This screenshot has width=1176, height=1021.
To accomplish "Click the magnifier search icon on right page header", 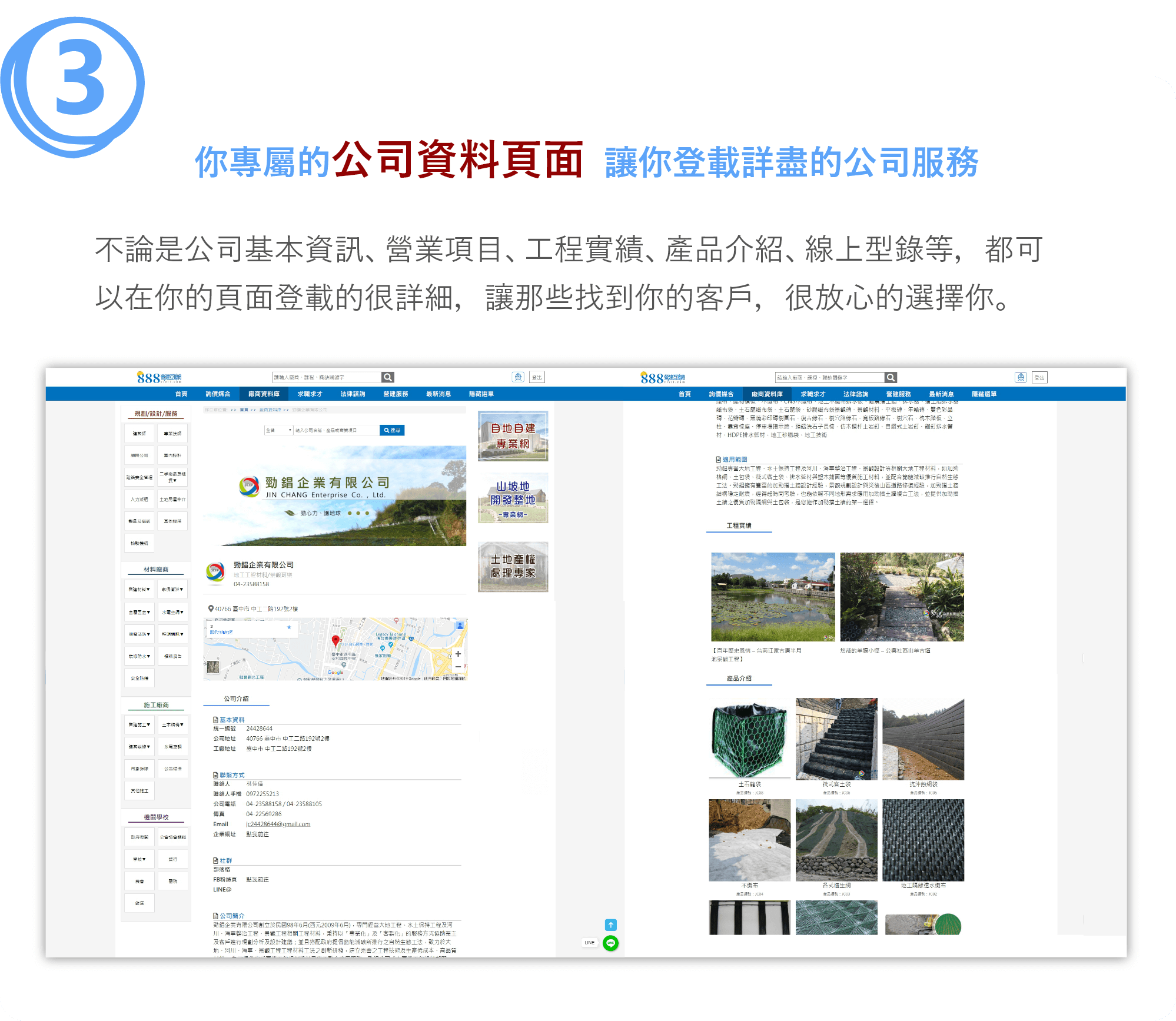I will point(891,377).
